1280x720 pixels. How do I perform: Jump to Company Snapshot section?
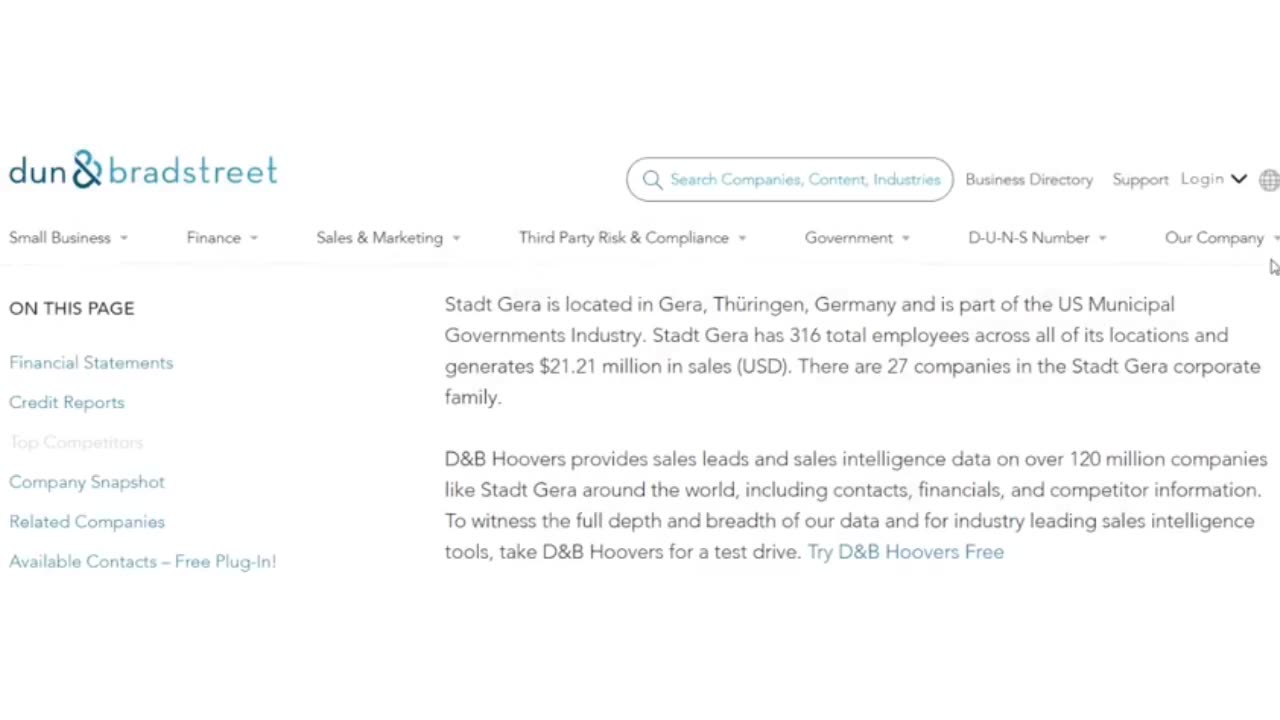(87, 482)
